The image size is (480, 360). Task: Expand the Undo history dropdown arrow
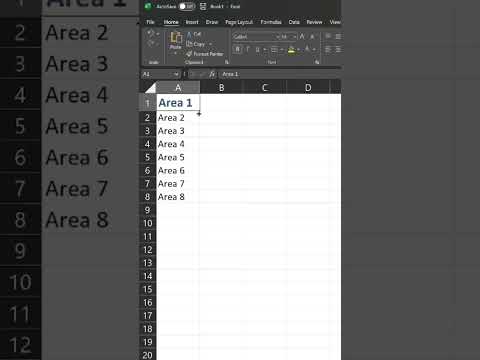click(x=158, y=34)
